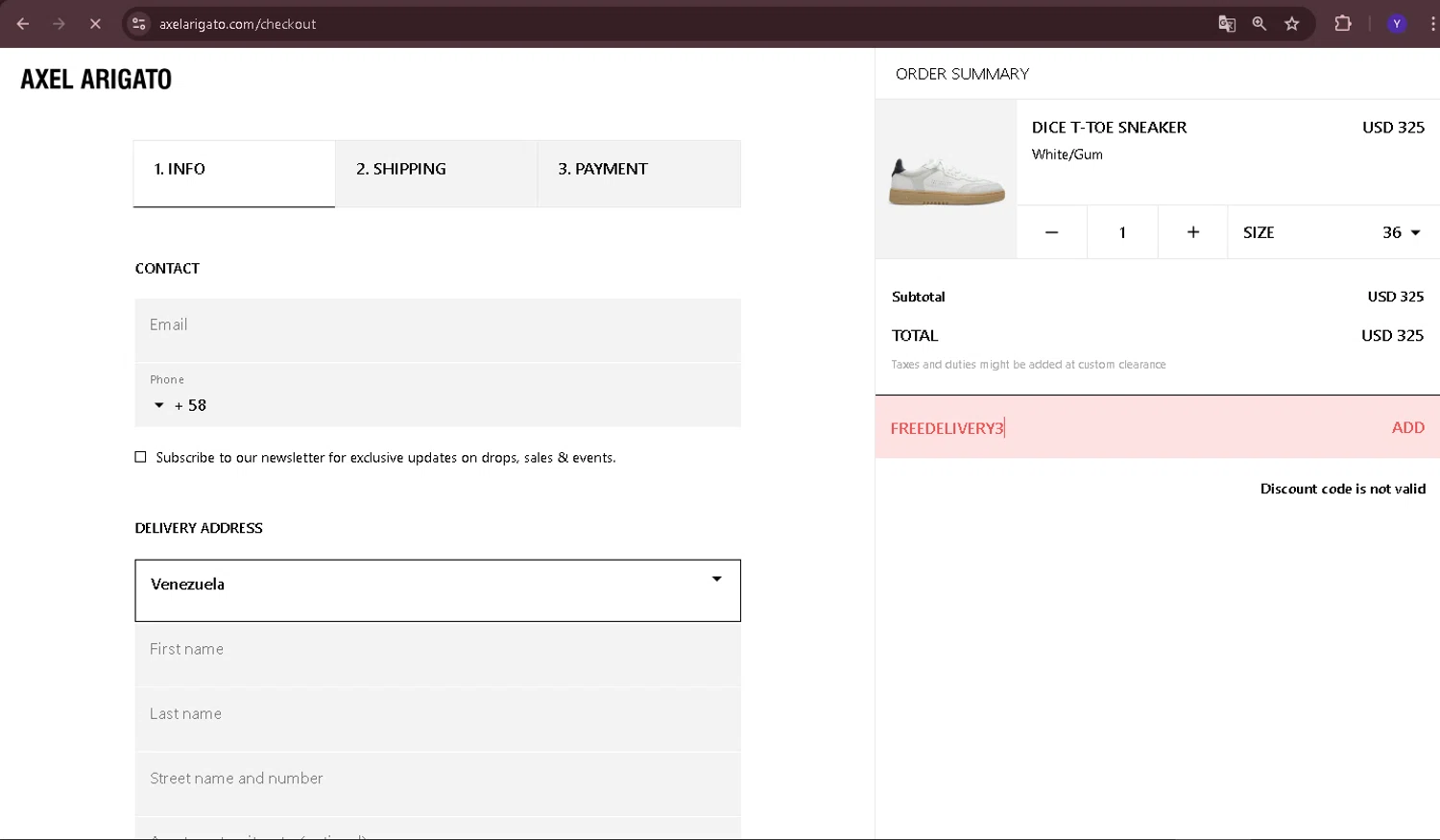Open the site information icon
The image size is (1440, 840).
[x=139, y=24]
